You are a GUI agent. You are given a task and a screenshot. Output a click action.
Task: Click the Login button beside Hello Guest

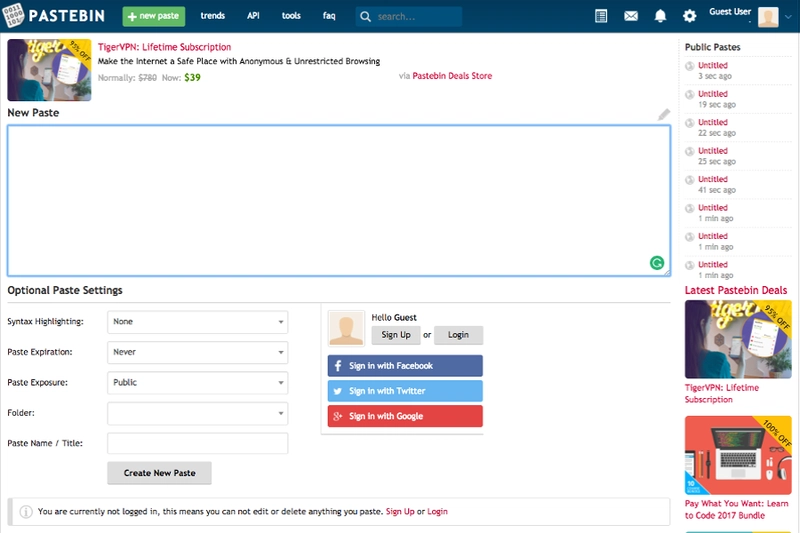click(x=458, y=335)
